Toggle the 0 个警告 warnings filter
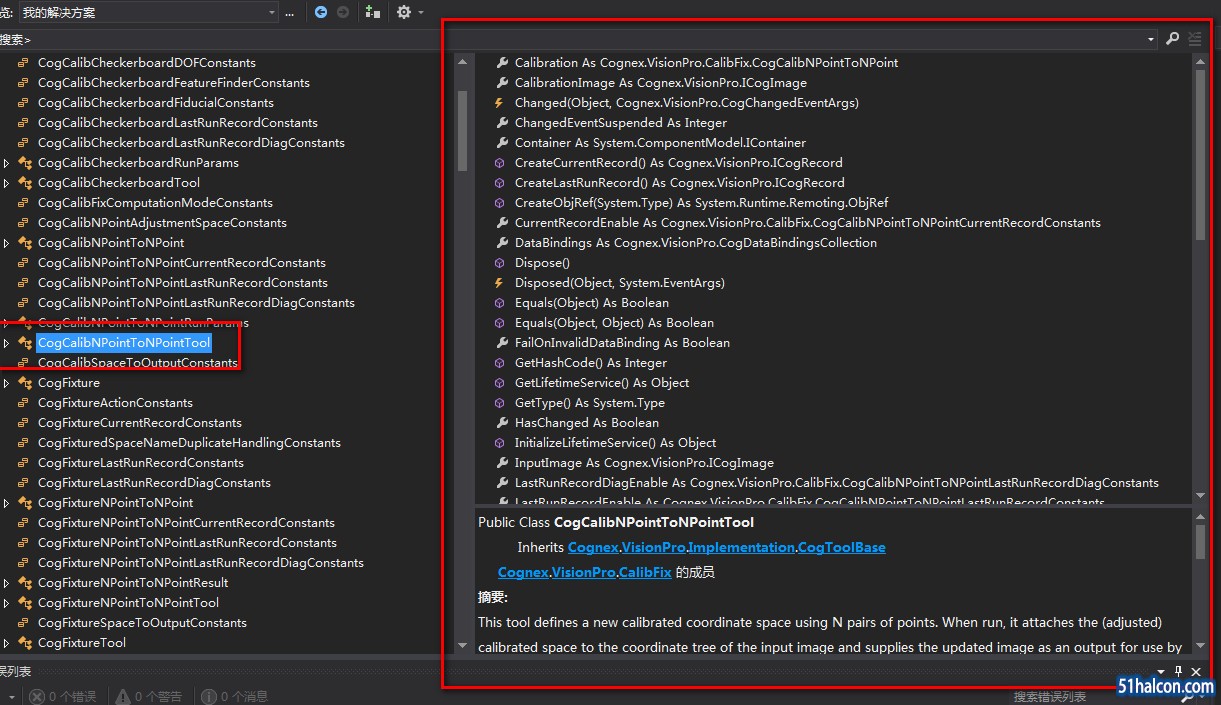 tap(149, 696)
